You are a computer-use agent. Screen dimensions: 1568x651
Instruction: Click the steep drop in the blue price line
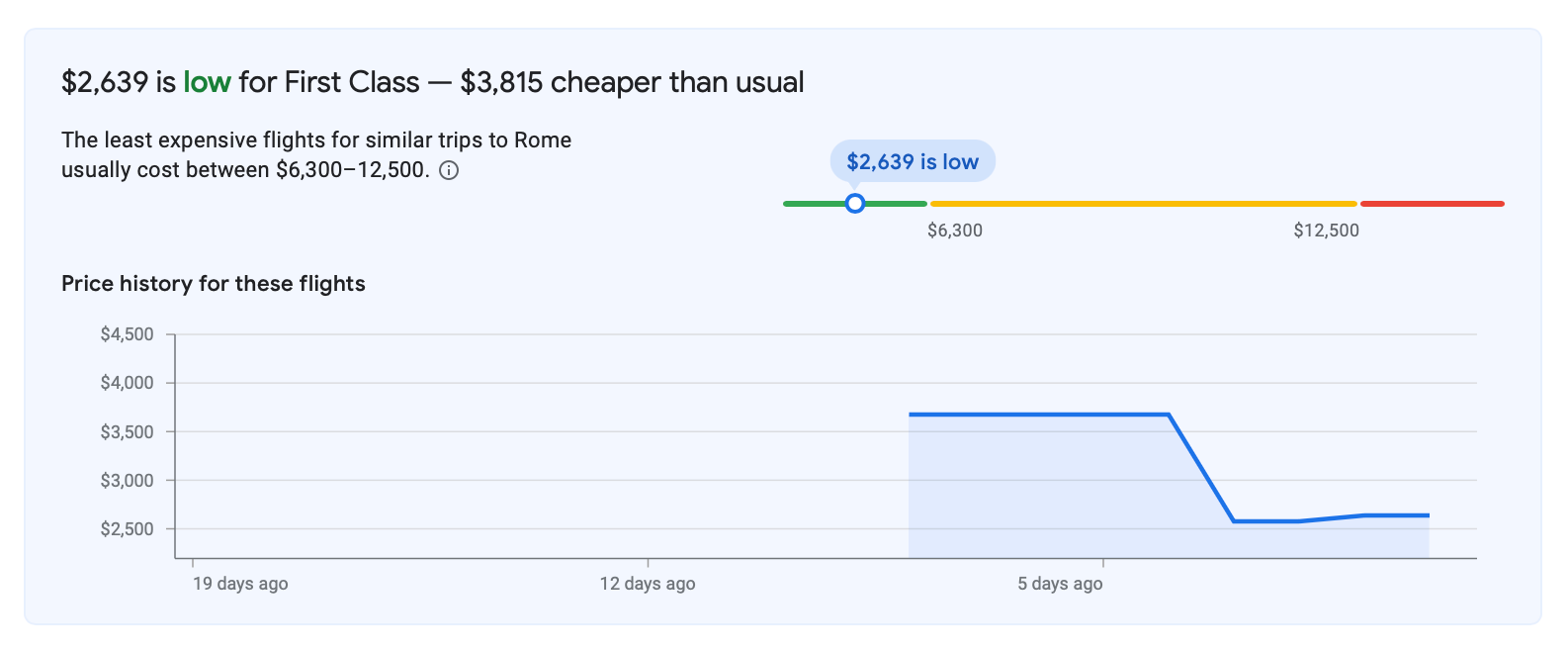(x=1201, y=467)
